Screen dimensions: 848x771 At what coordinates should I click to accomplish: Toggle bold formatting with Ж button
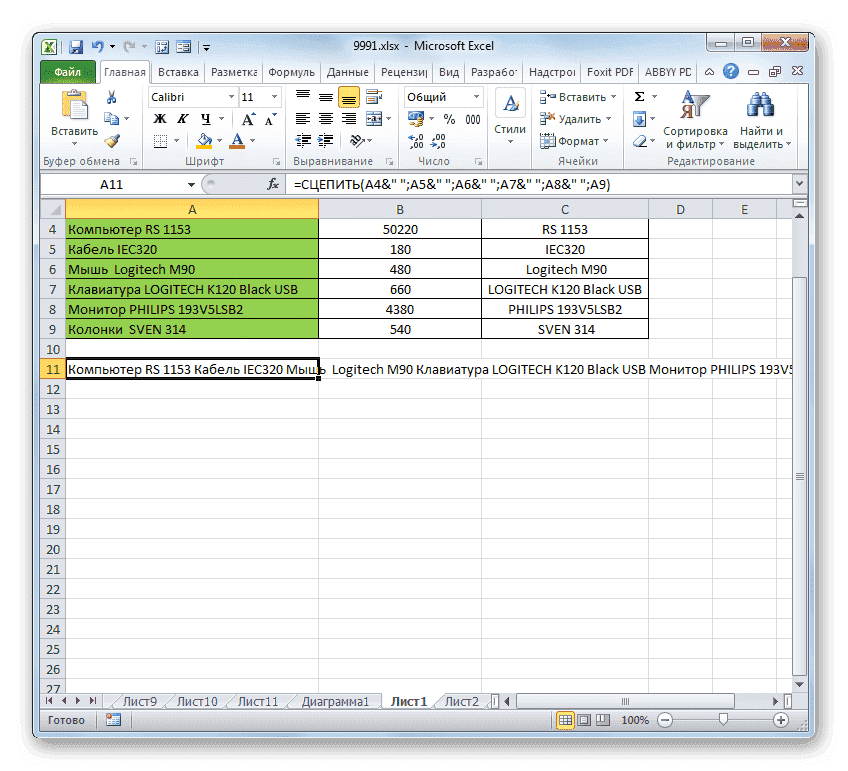point(160,117)
